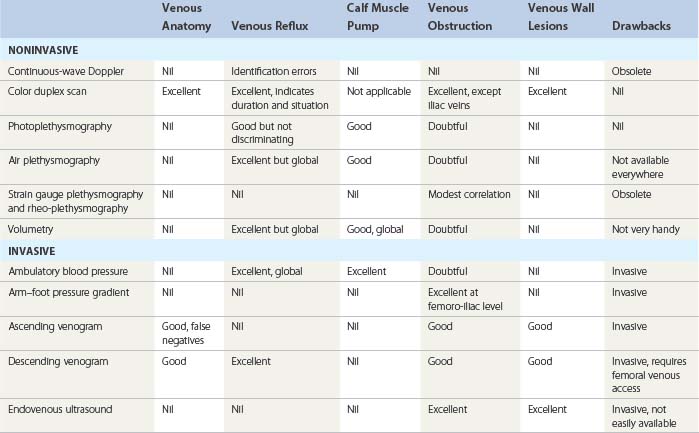The height and width of the screenshot is (433, 699).
Task: Select the Endovenous ultrasound row label
Action: coord(62,409)
